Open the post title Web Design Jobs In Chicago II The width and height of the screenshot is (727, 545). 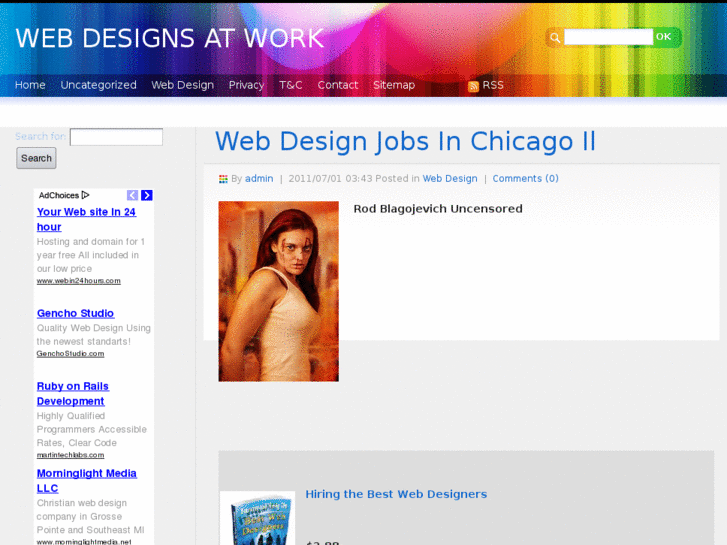pyautogui.click(x=405, y=141)
